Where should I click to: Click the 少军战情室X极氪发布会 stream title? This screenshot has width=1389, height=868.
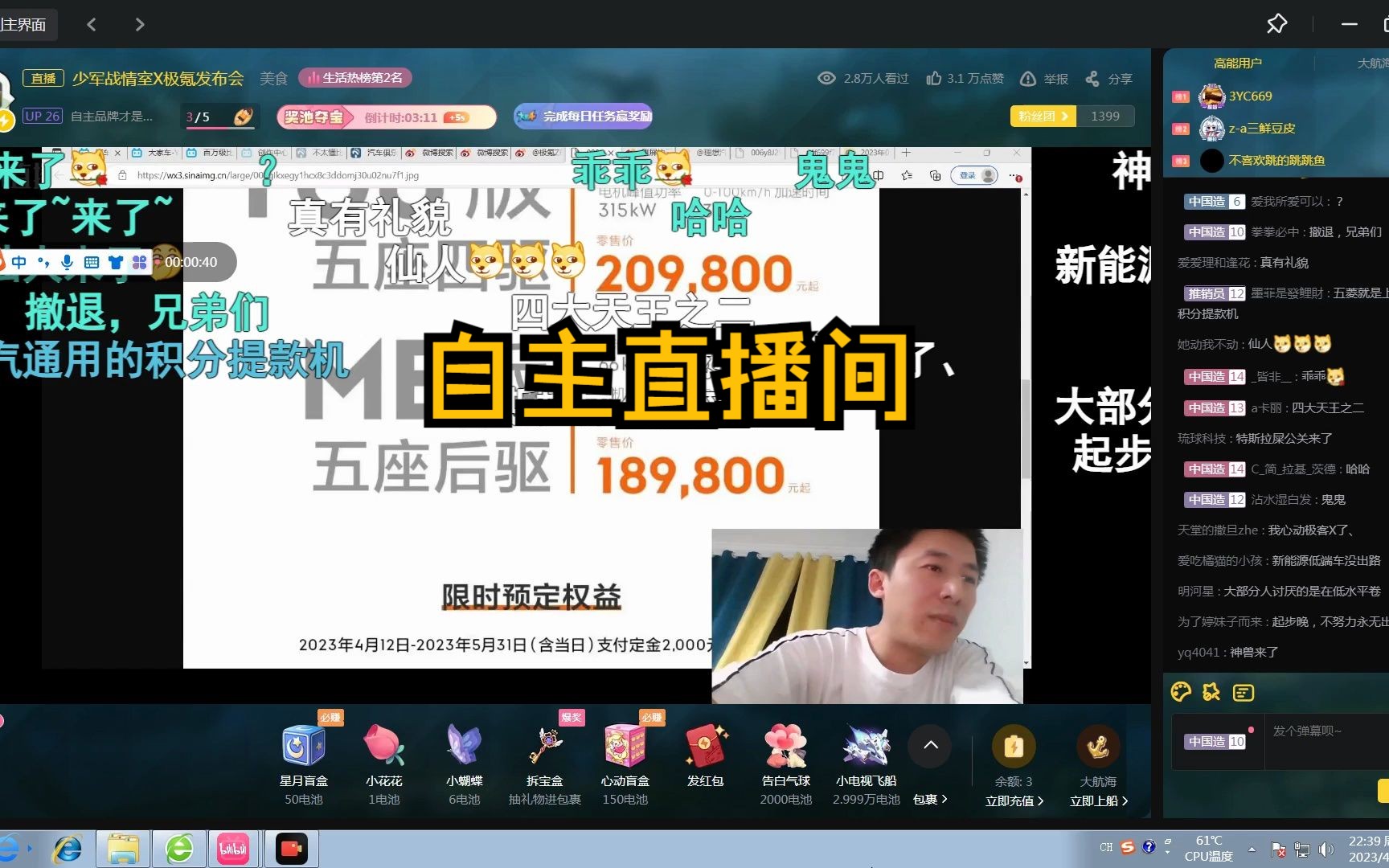coord(158,78)
